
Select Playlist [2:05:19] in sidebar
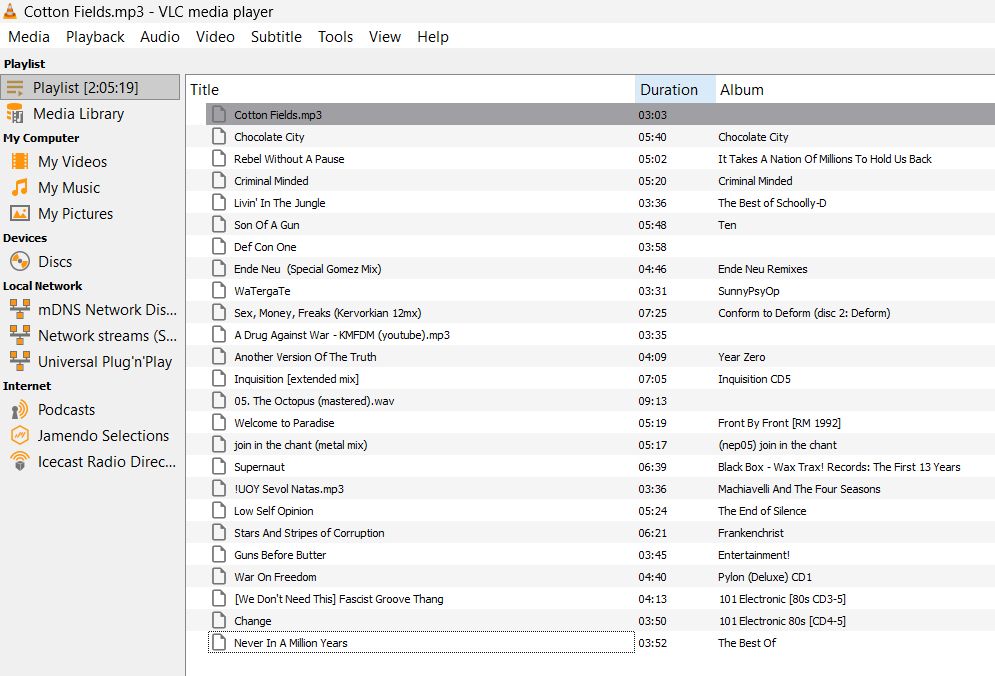pyautogui.click(x=90, y=88)
